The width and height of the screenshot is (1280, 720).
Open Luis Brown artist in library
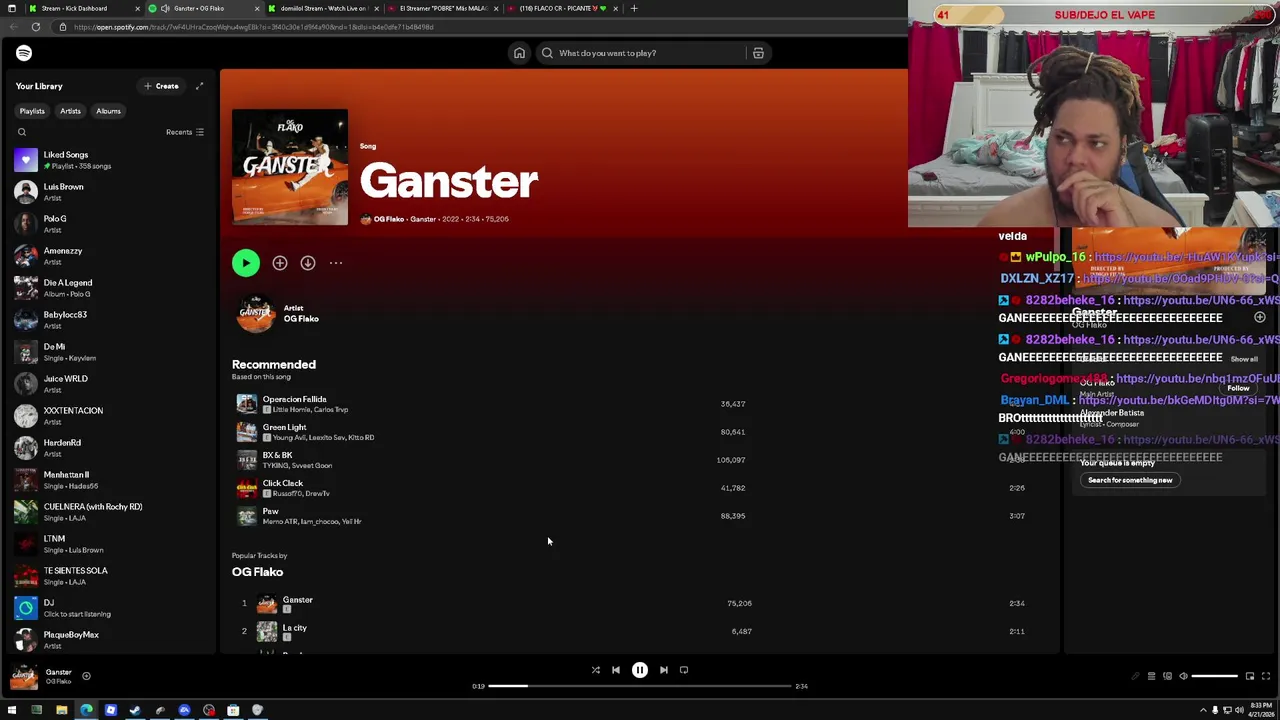110,192
